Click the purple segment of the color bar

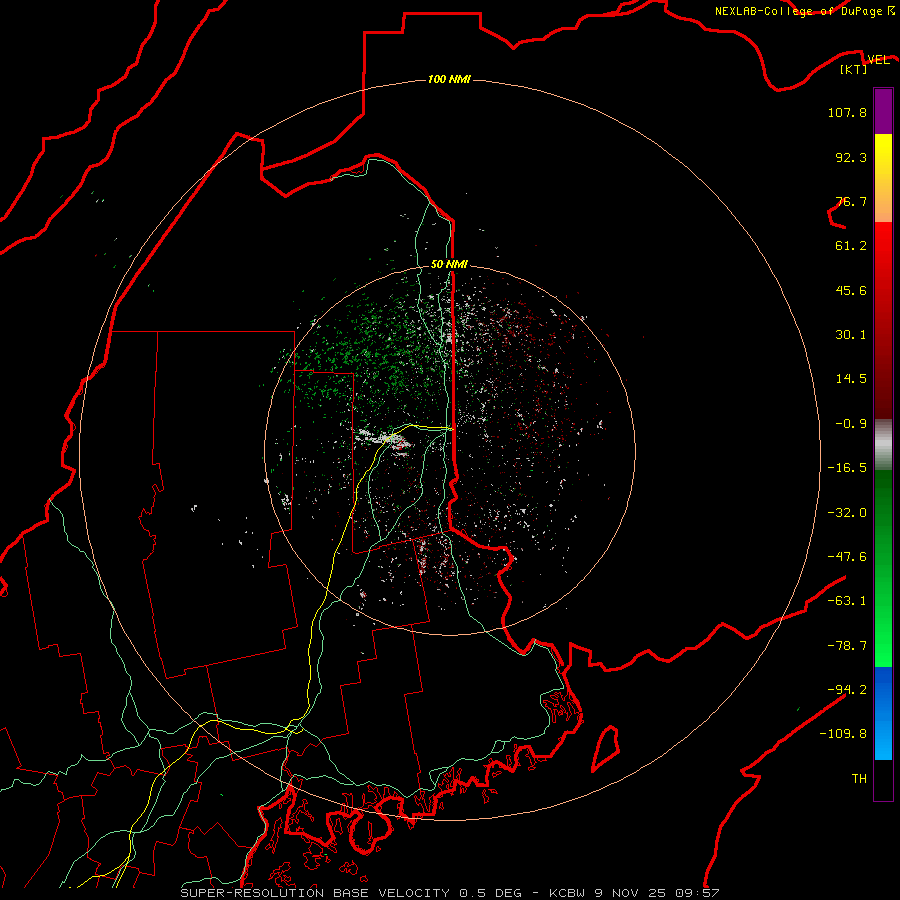pos(883,112)
